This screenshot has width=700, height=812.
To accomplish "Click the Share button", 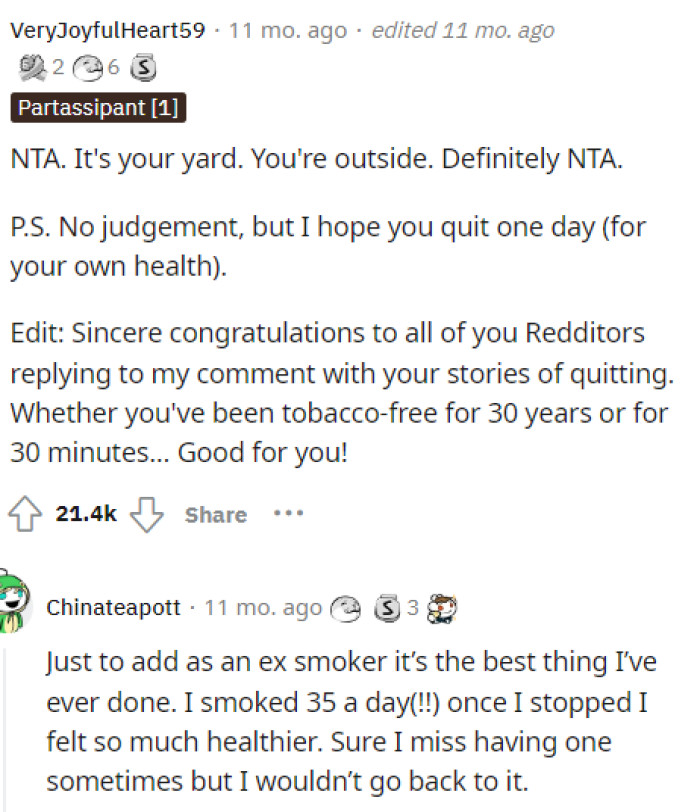I will click(215, 515).
